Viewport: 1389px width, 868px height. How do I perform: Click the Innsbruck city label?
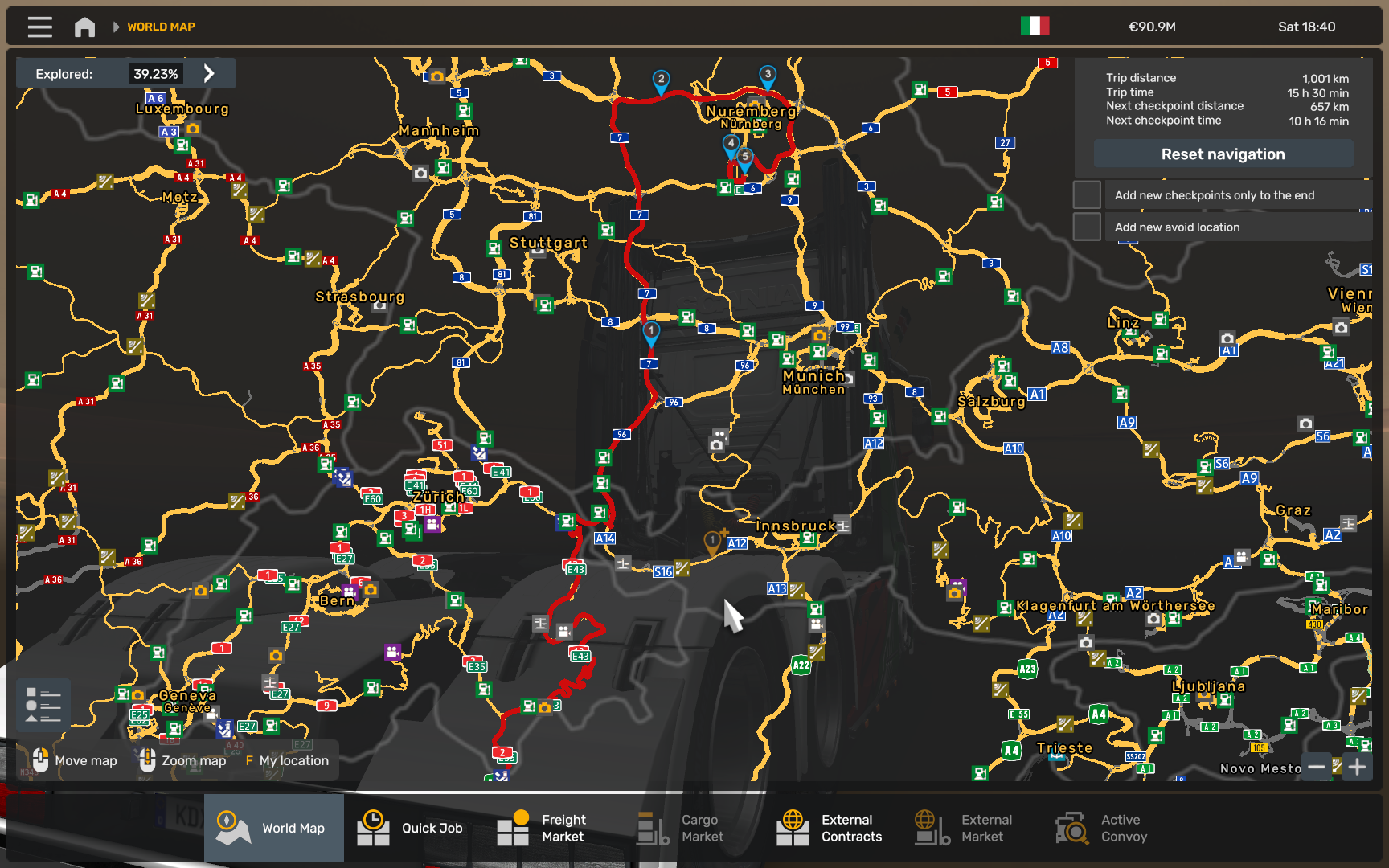[796, 526]
